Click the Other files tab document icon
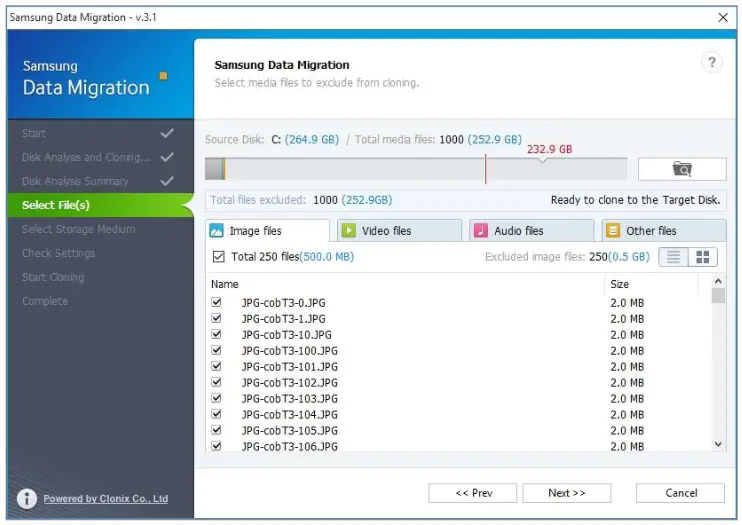This screenshot has height=525, width=742. coord(613,231)
